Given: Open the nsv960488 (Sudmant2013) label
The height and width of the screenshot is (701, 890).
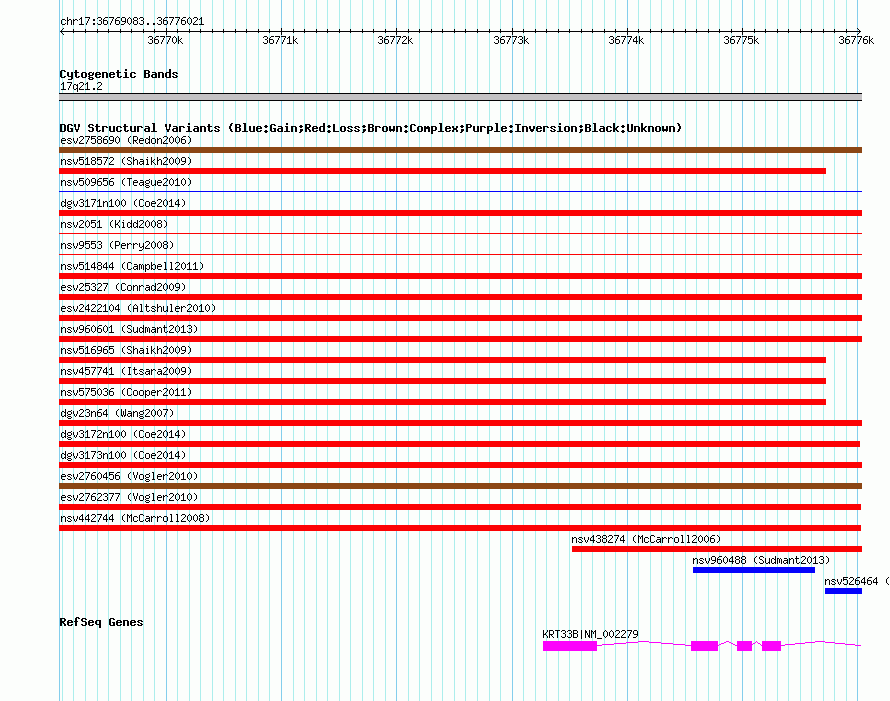Looking at the screenshot, I should (761, 560).
